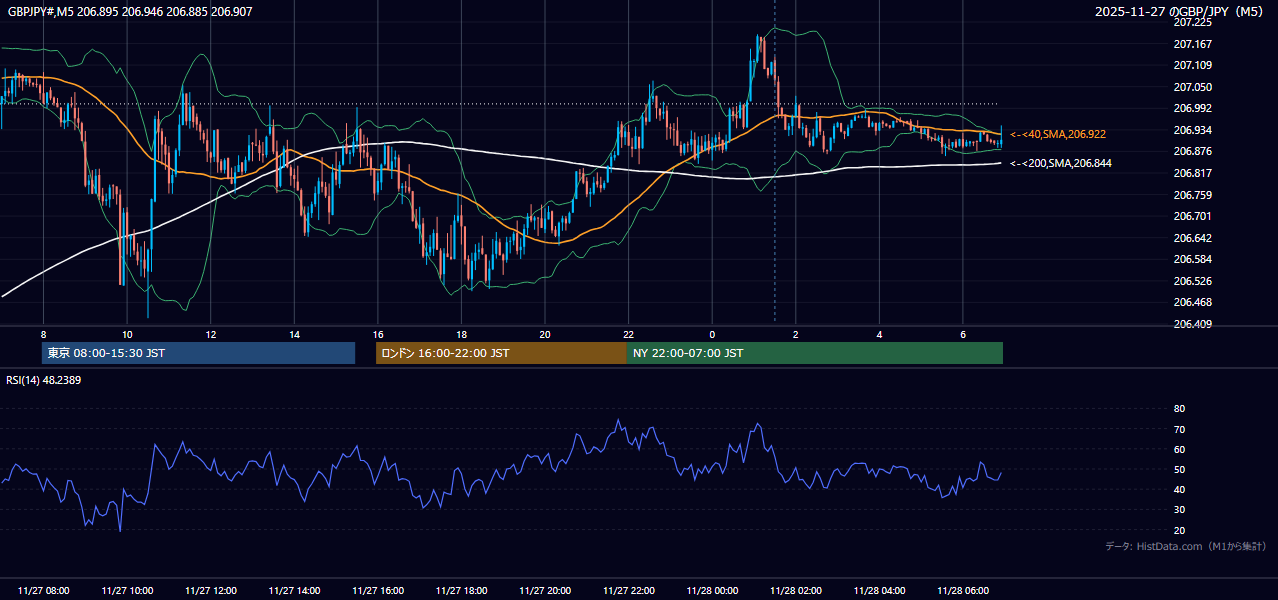Click price level 206.876 on axis
The height and width of the screenshot is (600, 1278).
[x=1192, y=151]
